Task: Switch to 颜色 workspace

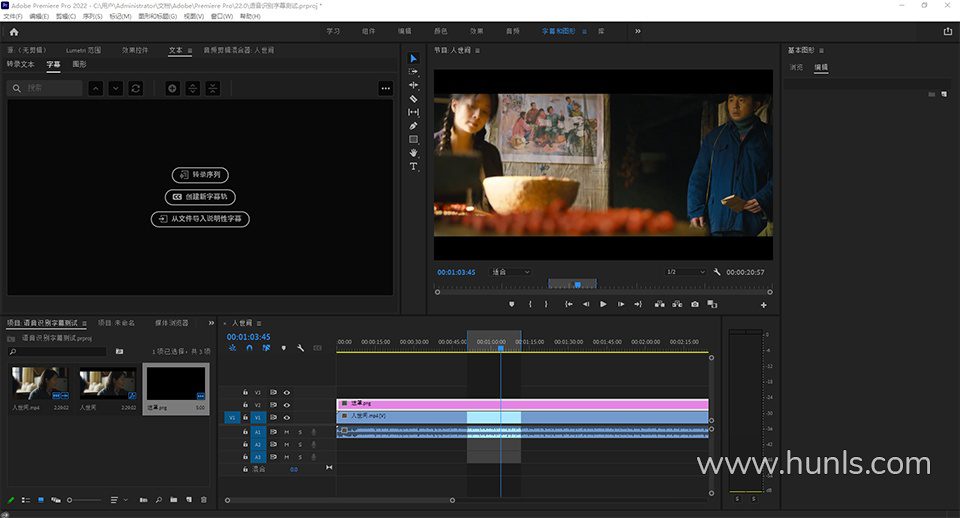Action: point(440,31)
